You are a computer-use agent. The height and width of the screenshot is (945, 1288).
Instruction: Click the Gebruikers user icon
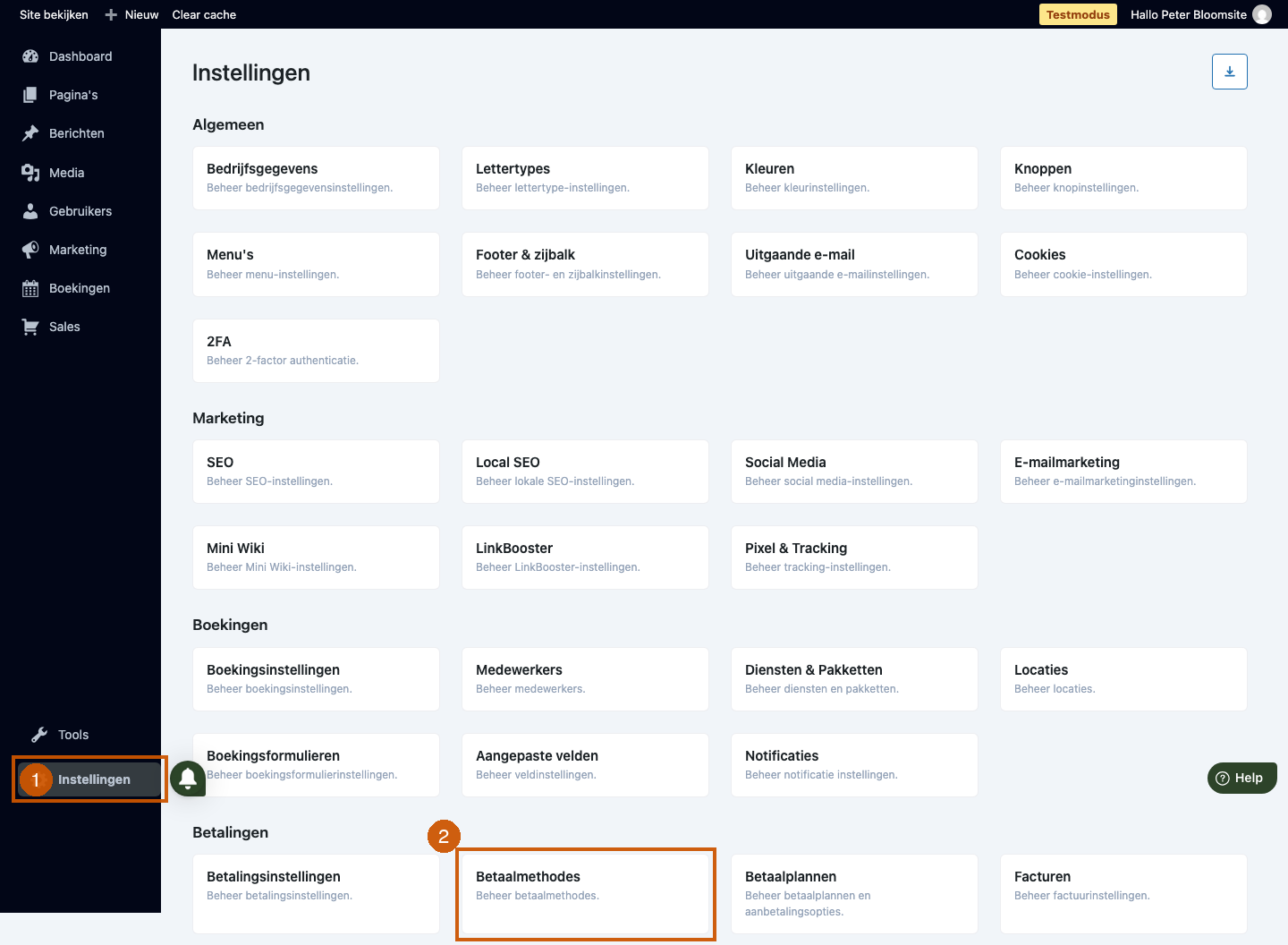tap(30, 211)
